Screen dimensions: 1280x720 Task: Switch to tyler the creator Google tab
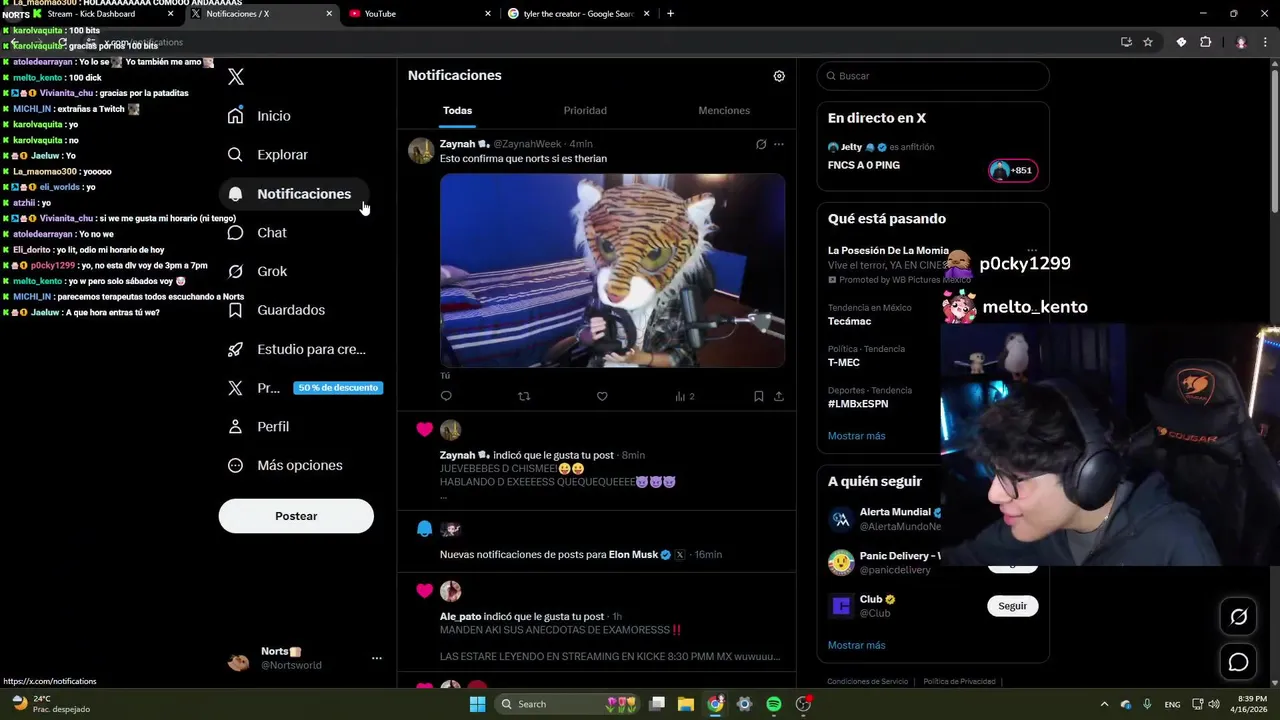pos(580,14)
